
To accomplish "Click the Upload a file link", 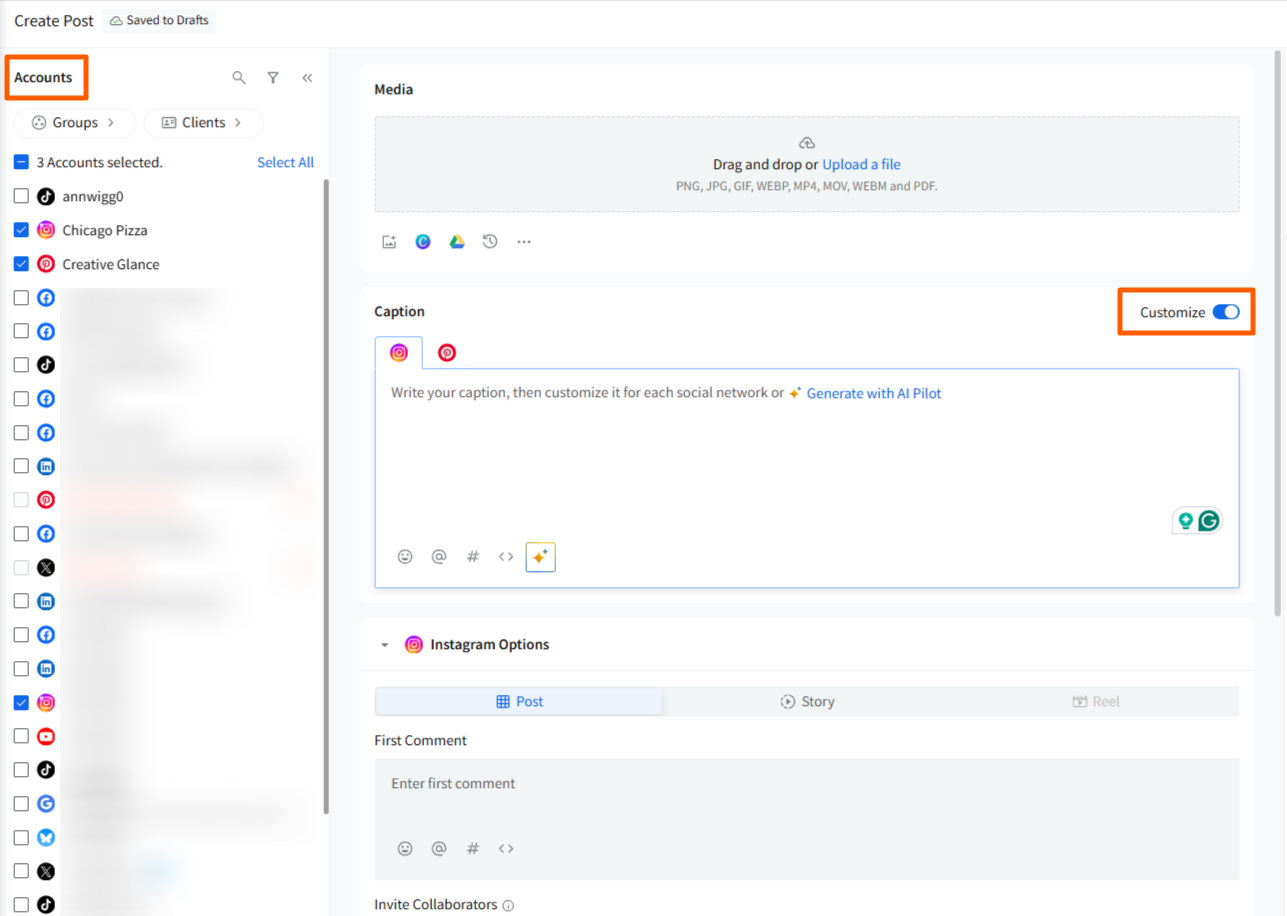I will tap(861, 164).
